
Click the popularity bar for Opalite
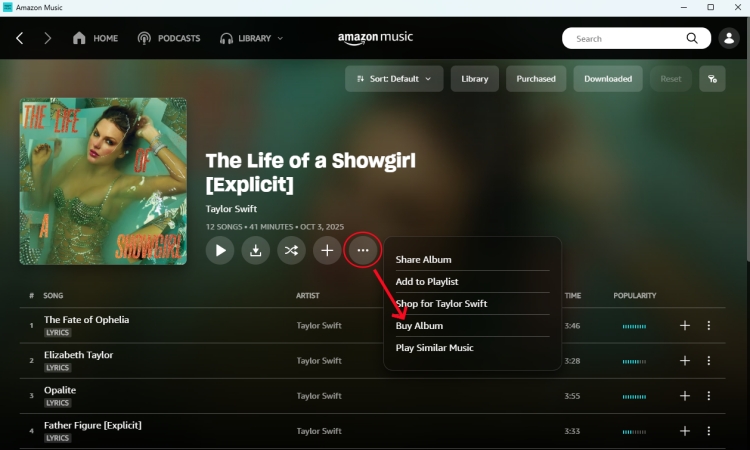click(x=634, y=397)
